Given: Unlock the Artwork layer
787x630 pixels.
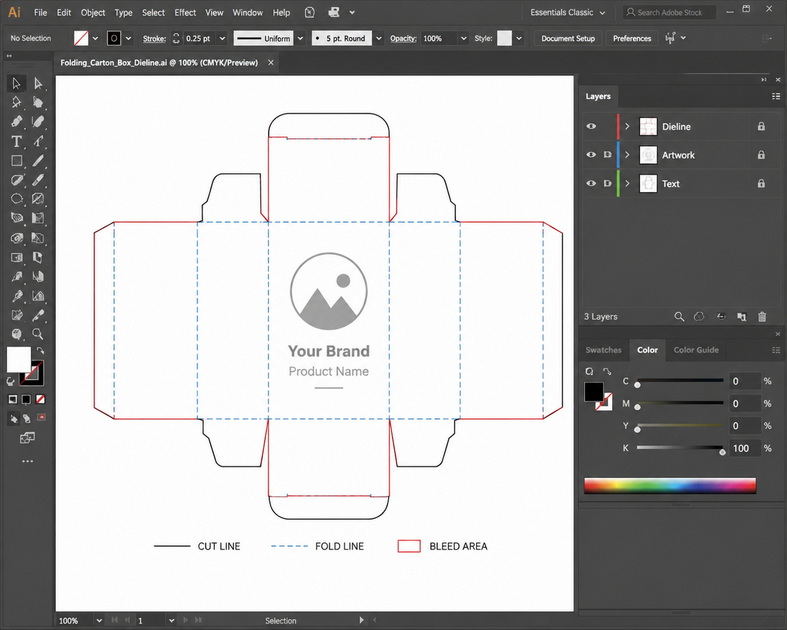Looking at the screenshot, I should (761, 155).
